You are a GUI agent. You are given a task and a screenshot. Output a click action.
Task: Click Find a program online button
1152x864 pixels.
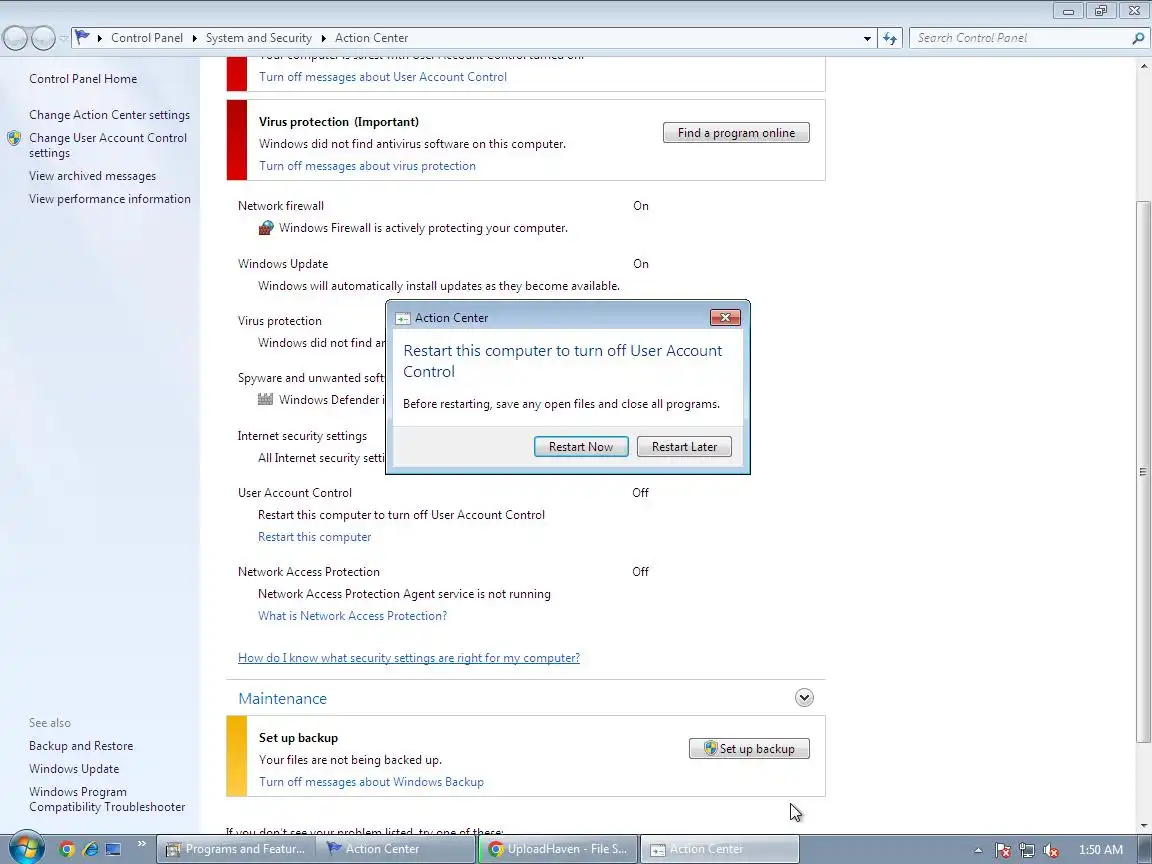point(736,133)
